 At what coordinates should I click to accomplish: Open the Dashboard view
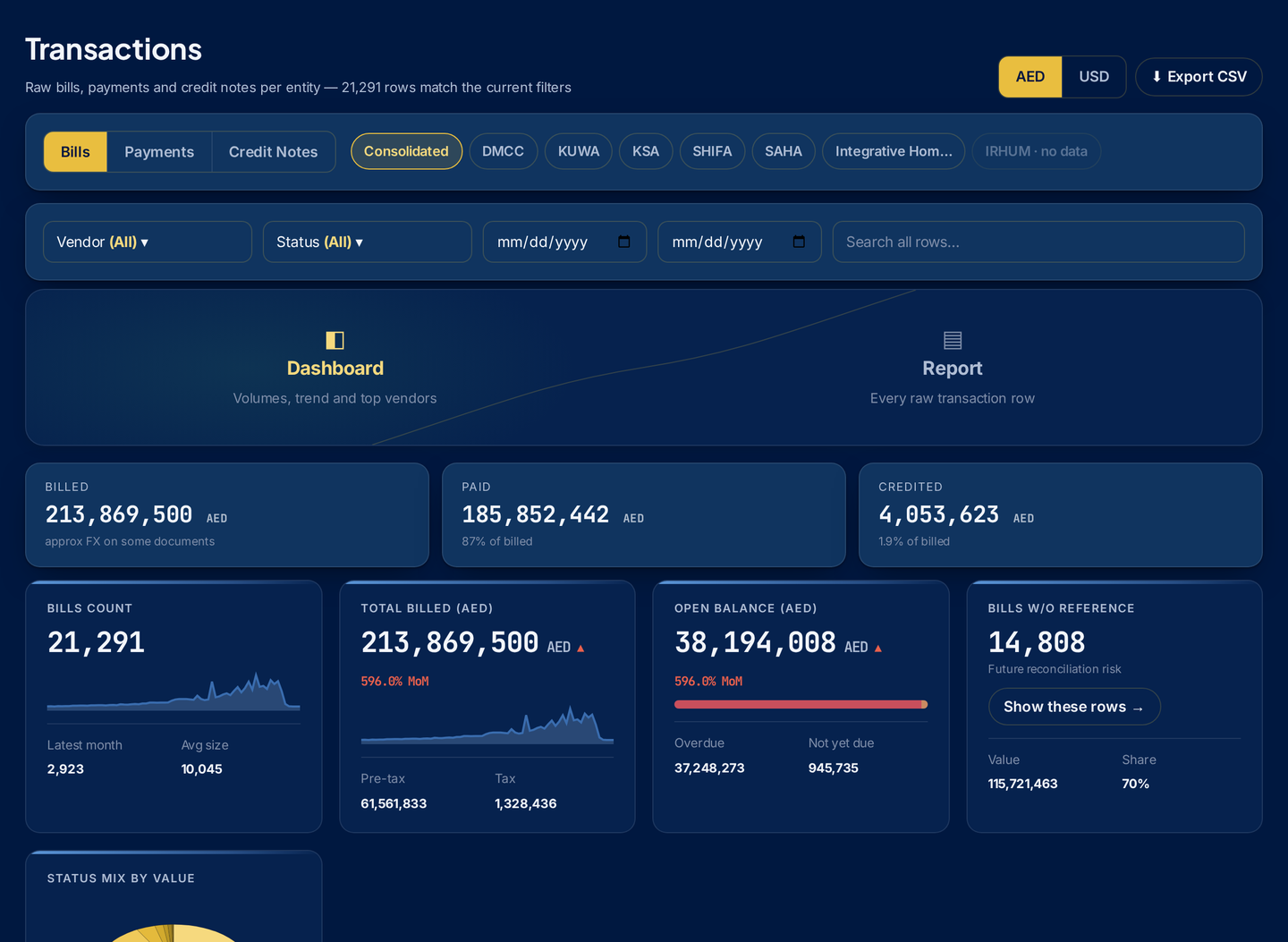pos(335,368)
